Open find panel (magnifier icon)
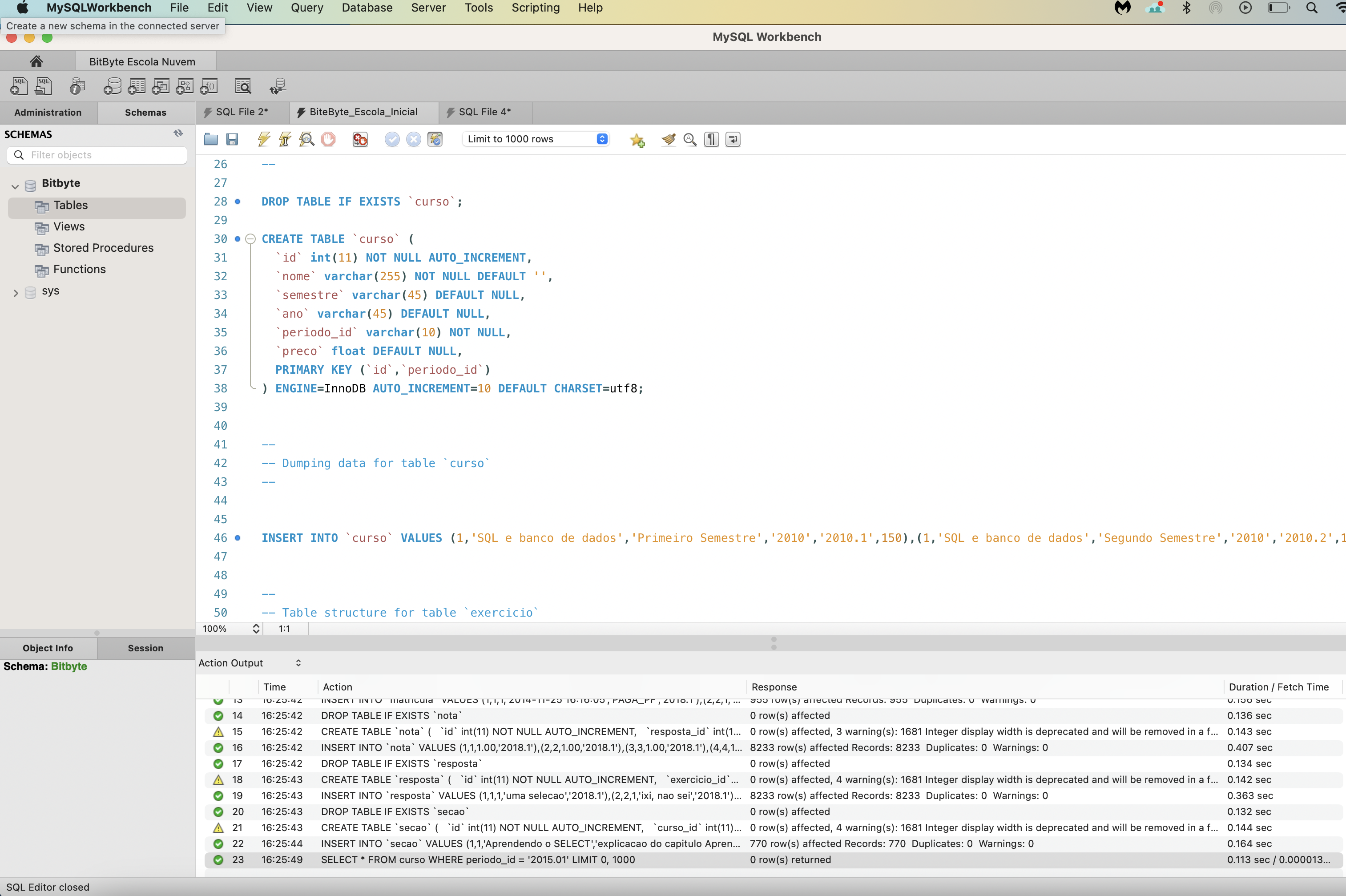1346x896 pixels. [x=690, y=139]
